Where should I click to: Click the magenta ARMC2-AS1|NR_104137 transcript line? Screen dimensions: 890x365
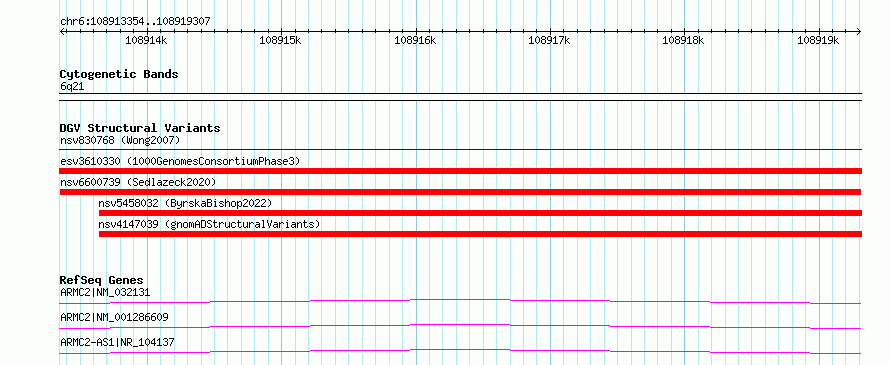point(461,351)
